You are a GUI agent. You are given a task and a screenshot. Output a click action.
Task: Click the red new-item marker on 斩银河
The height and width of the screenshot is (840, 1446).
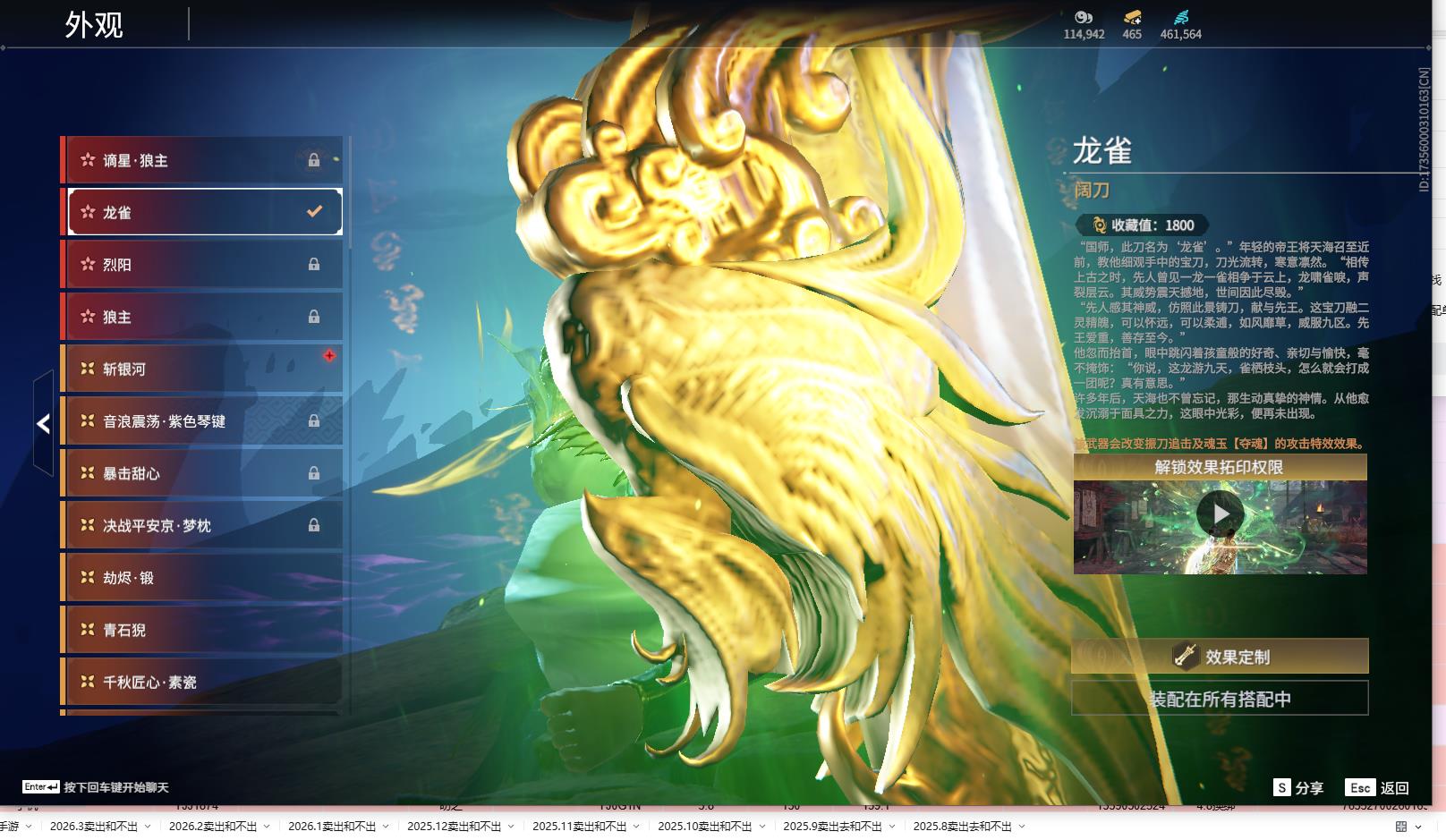329,356
